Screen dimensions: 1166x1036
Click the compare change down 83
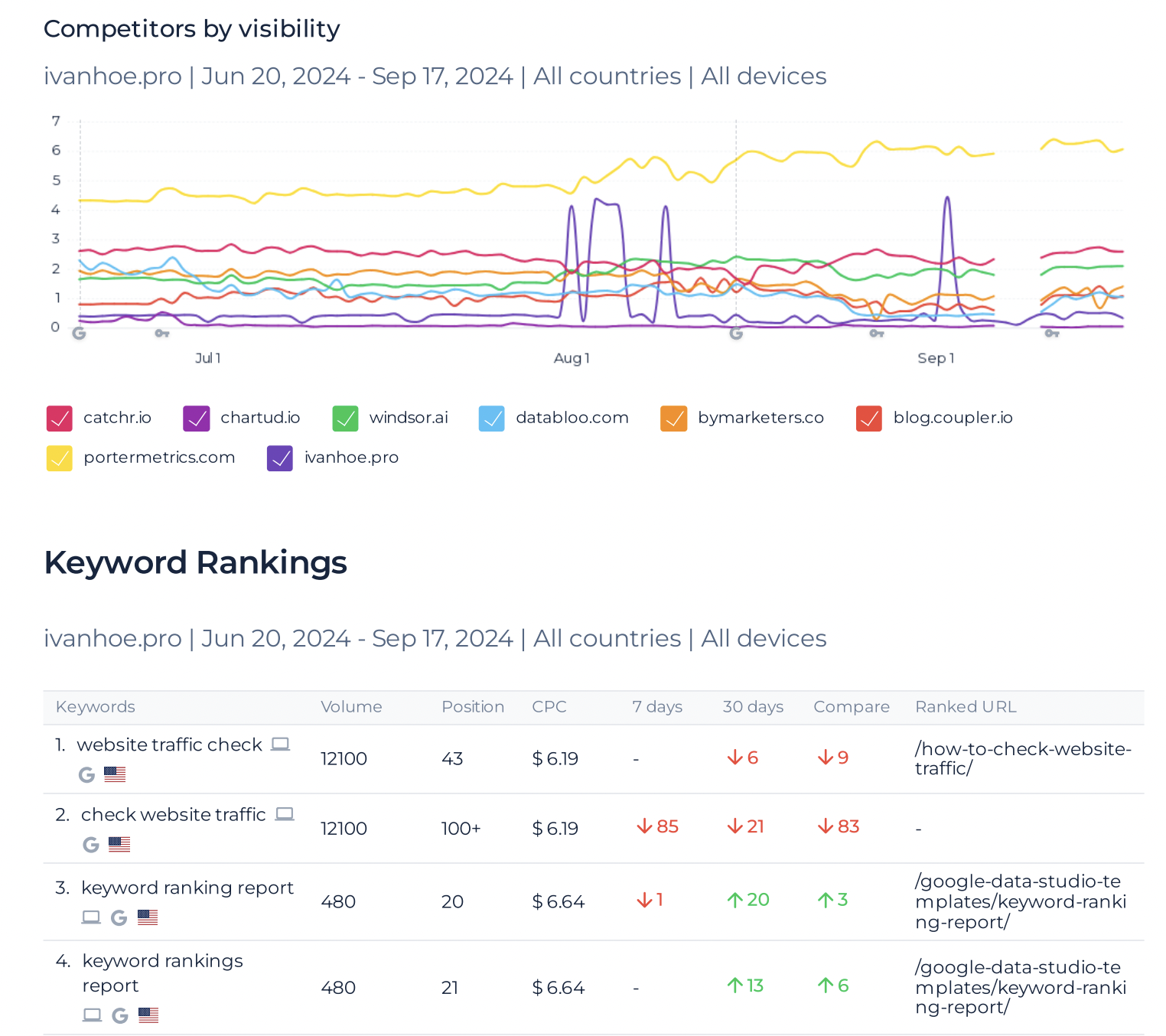[839, 826]
